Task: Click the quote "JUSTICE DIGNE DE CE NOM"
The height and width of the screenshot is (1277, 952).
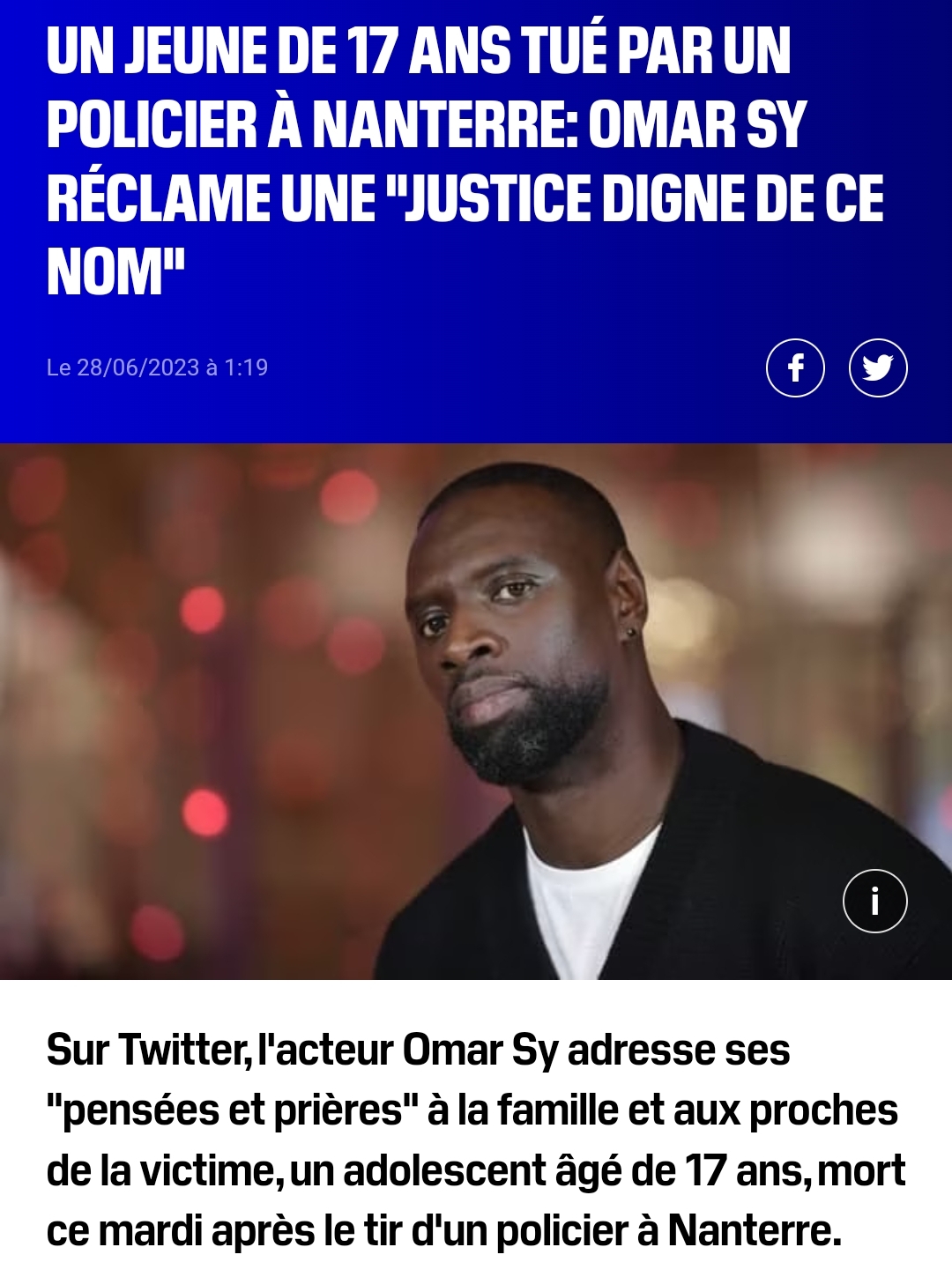Action: (x=465, y=235)
